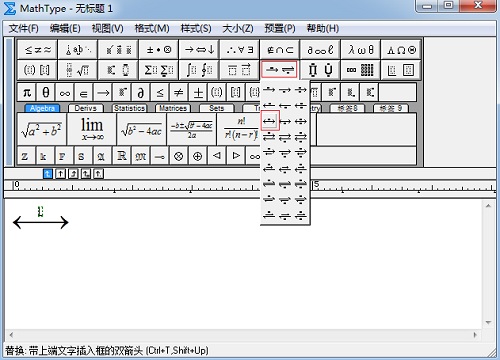Open the operator symbols palette (±•⊗)

click(159, 50)
